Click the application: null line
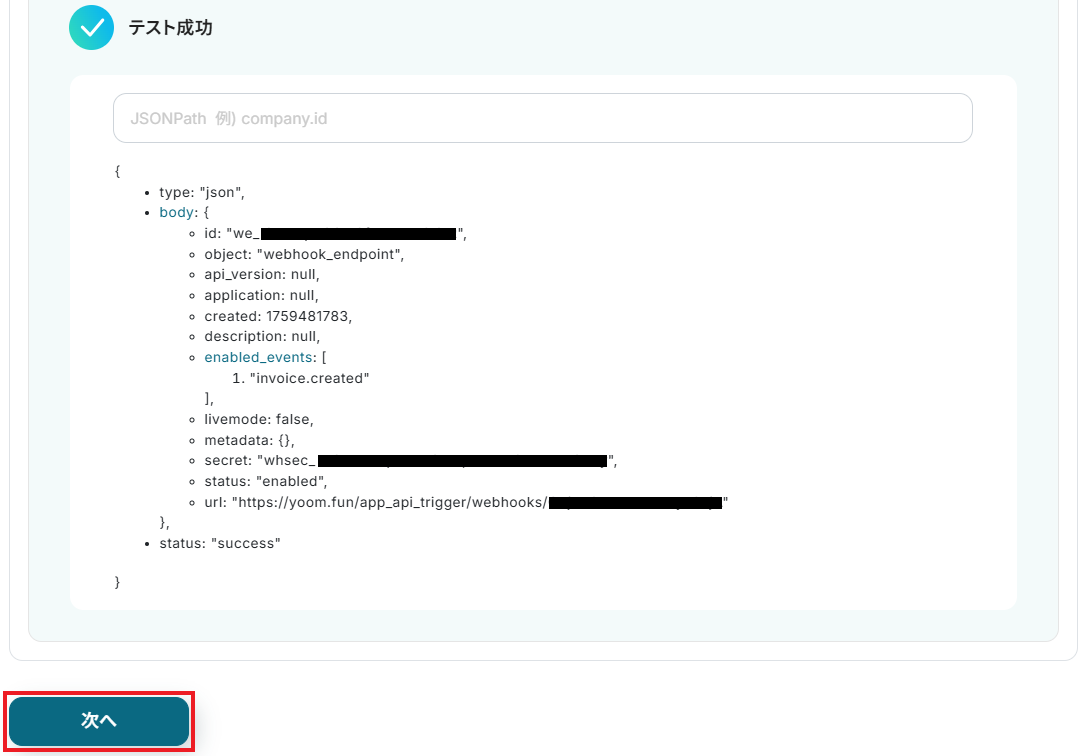1082x756 pixels. pyautogui.click(x=262, y=295)
